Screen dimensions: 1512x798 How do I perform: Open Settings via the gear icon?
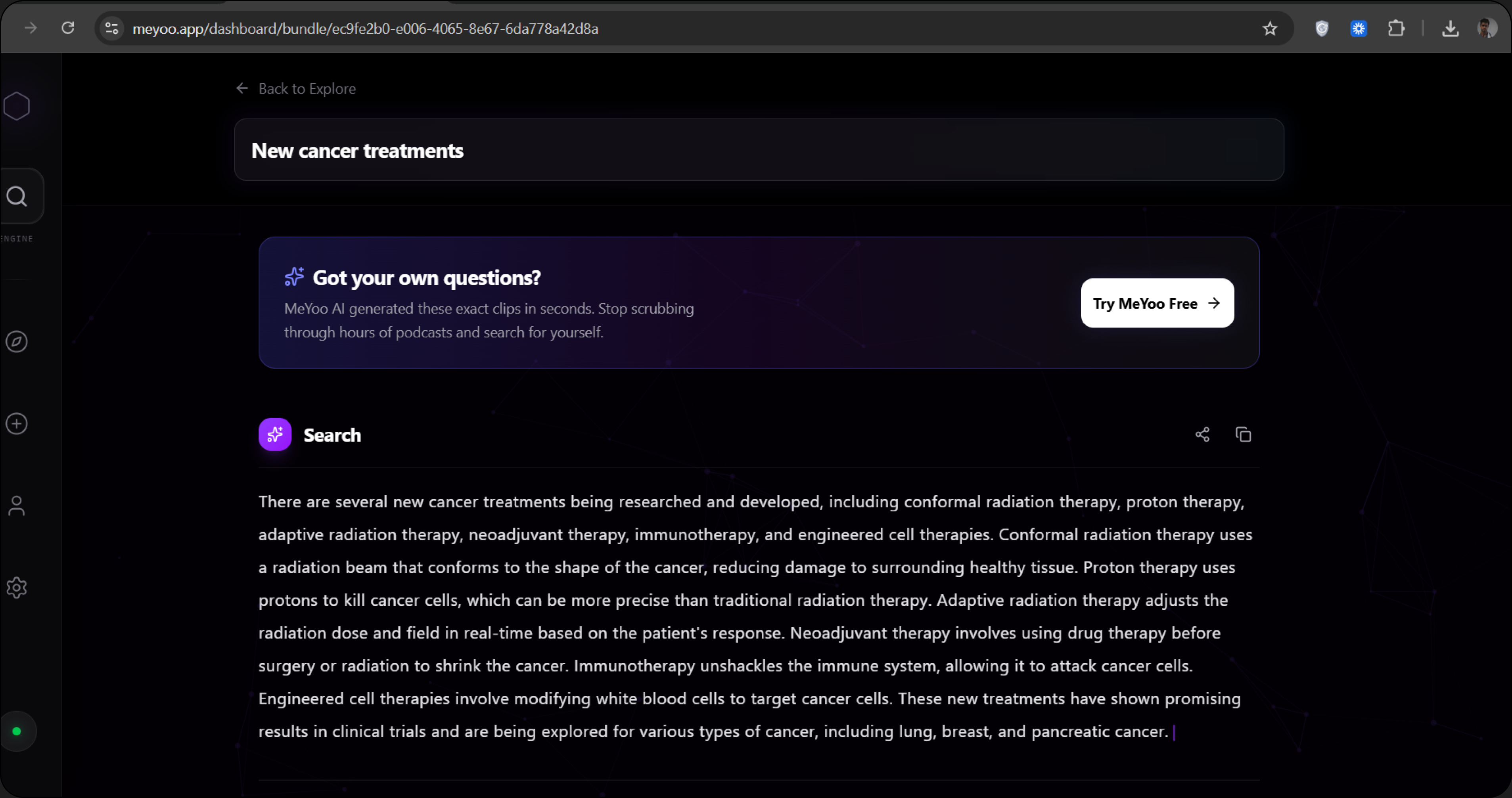click(16, 587)
